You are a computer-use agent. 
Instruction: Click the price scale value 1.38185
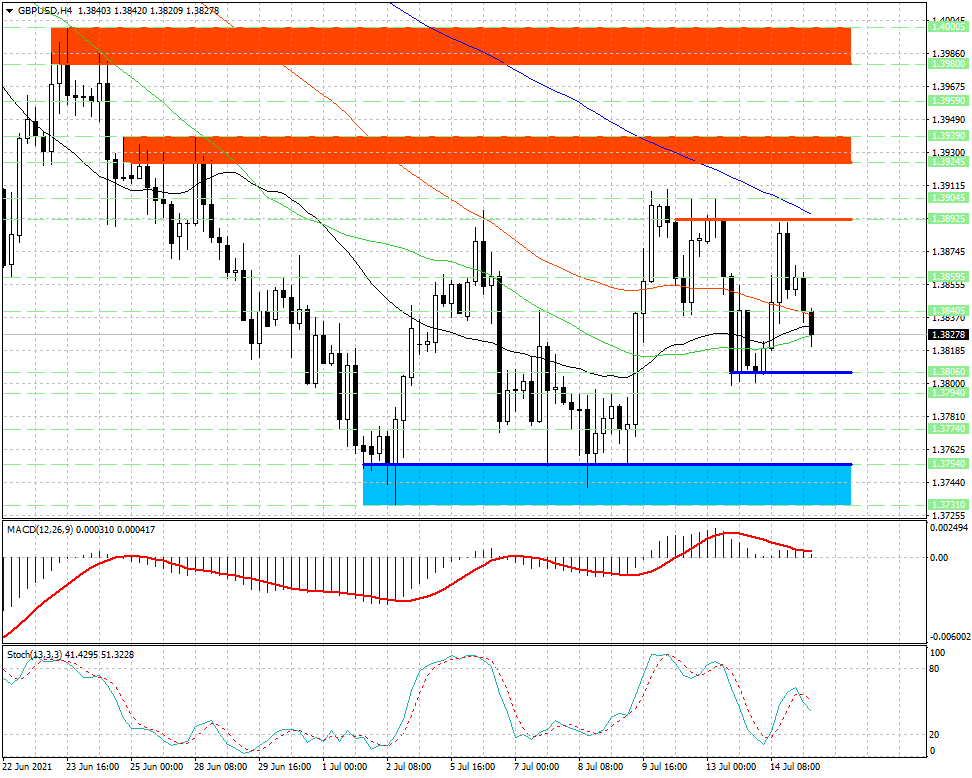pos(948,351)
